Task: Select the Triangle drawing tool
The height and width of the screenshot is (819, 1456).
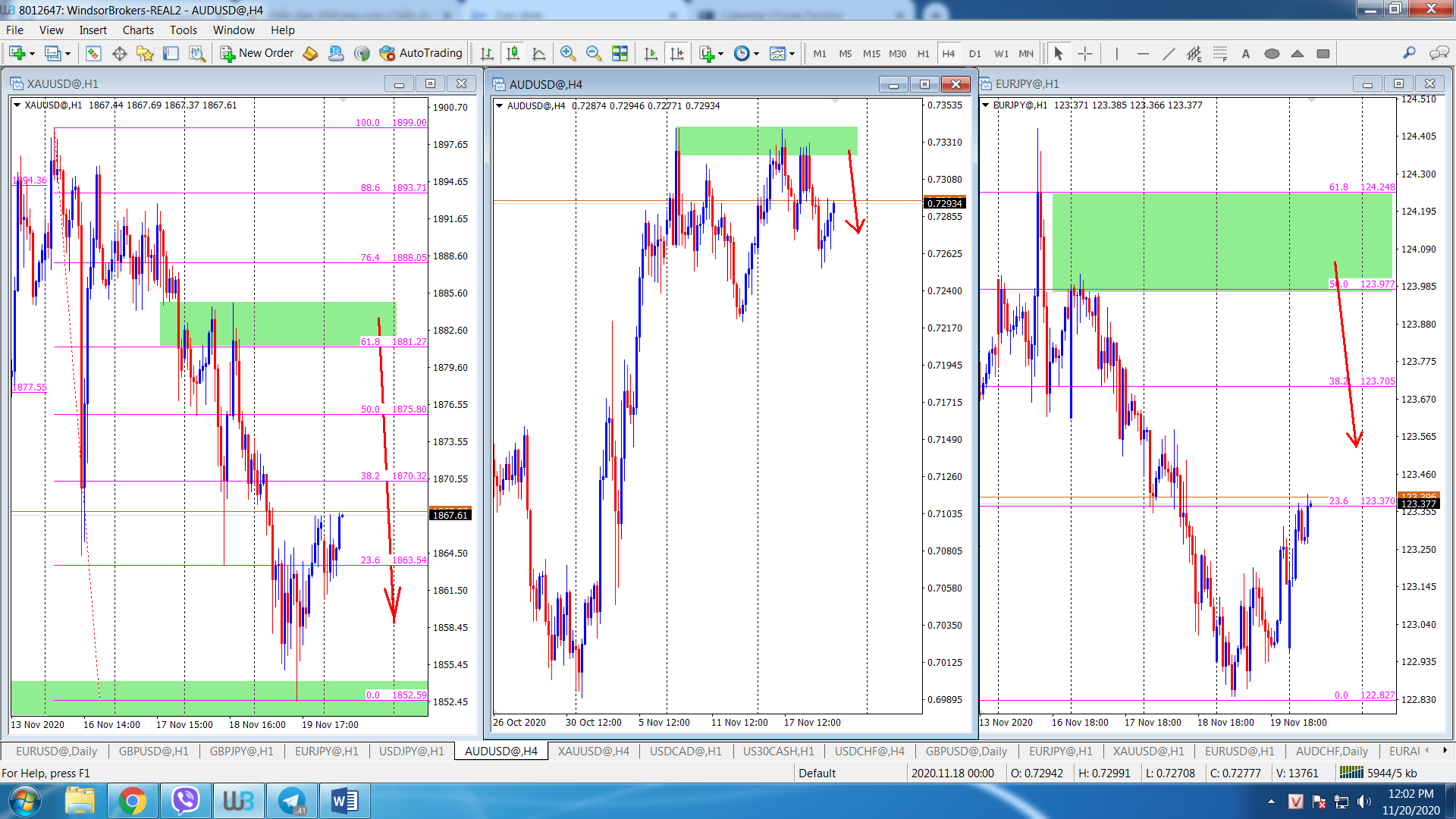Action: click(1298, 53)
